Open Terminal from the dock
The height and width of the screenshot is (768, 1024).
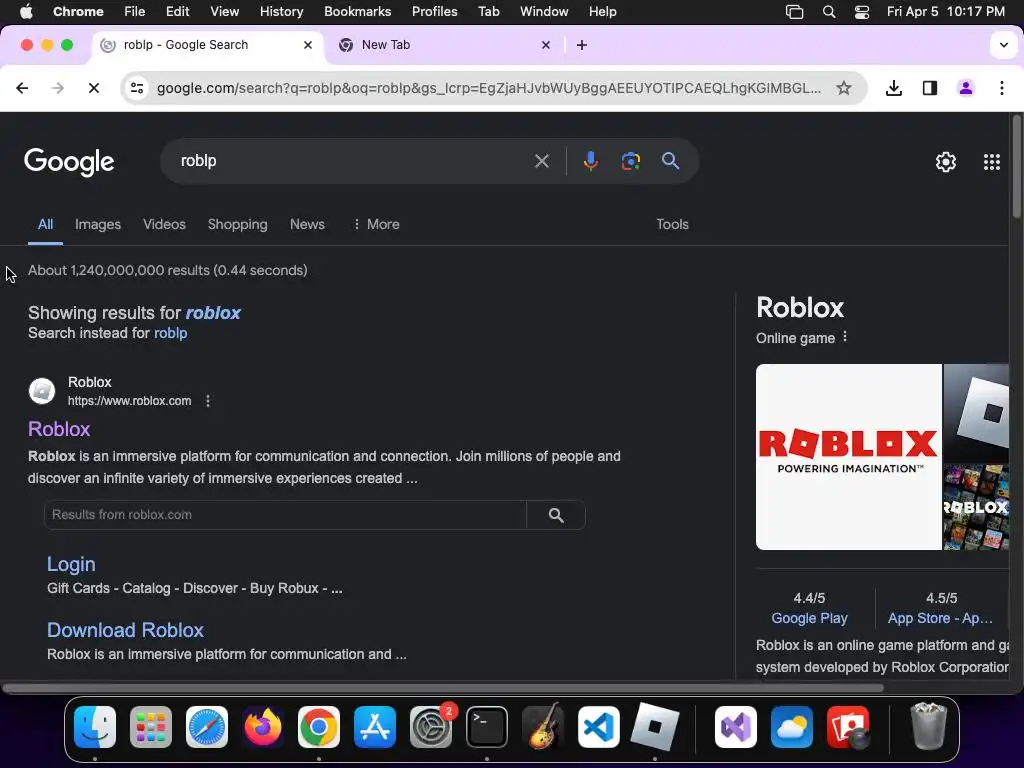tap(487, 727)
